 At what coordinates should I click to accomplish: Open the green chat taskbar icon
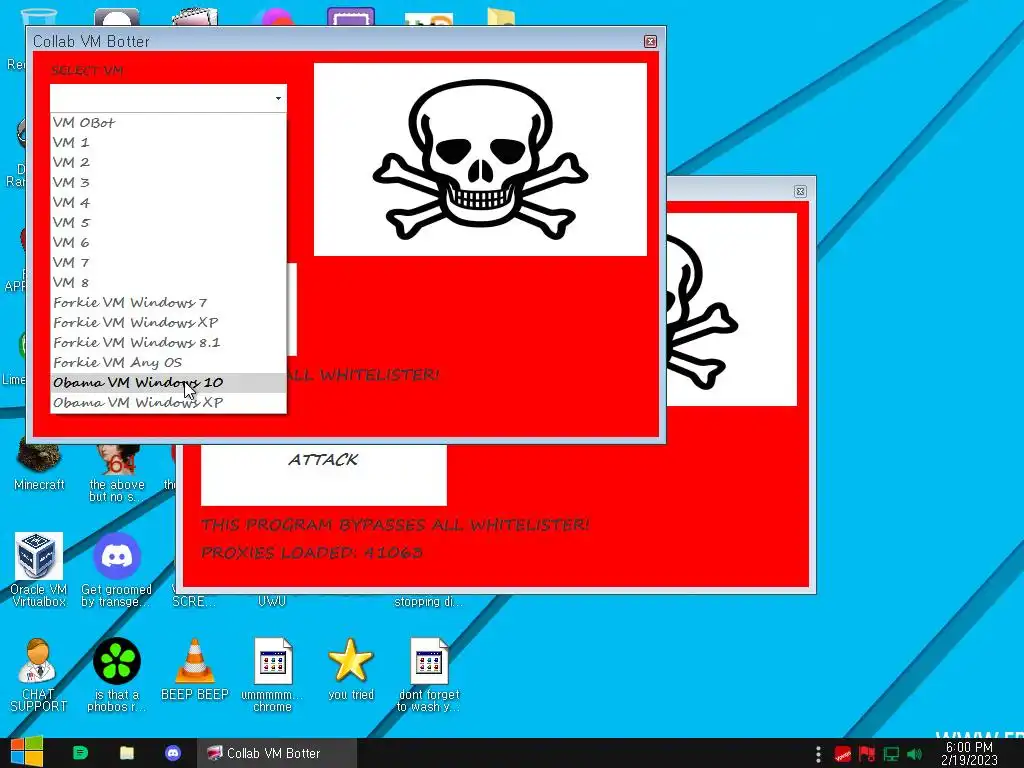coord(80,753)
